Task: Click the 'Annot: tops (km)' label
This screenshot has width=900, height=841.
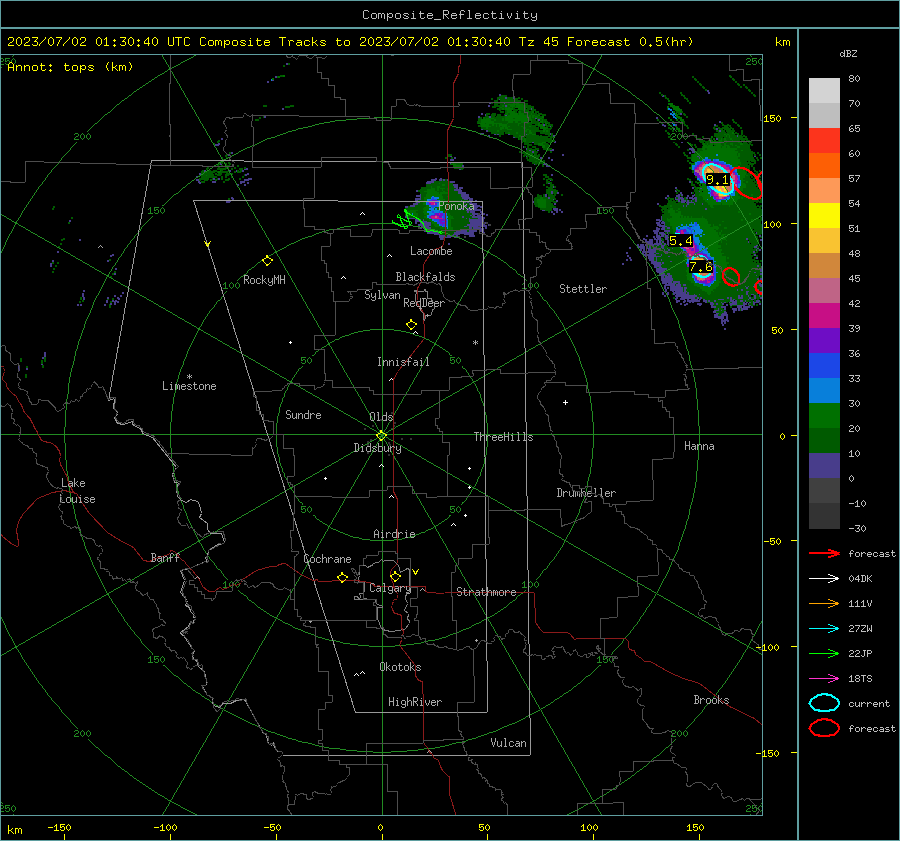Action: pyautogui.click(x=70, y=67)
